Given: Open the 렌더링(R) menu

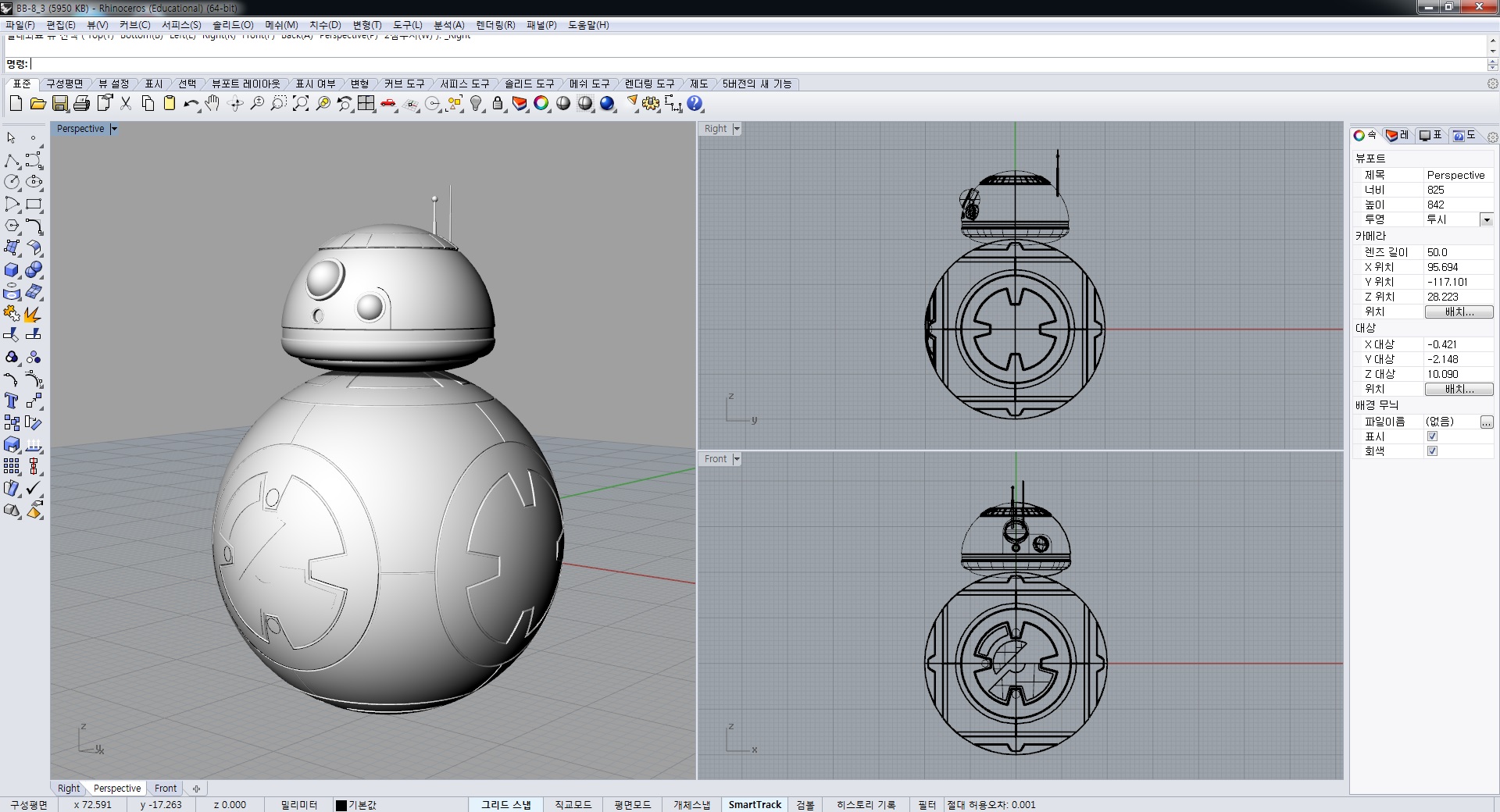Looking at the screenshot, I should [495, 25].
